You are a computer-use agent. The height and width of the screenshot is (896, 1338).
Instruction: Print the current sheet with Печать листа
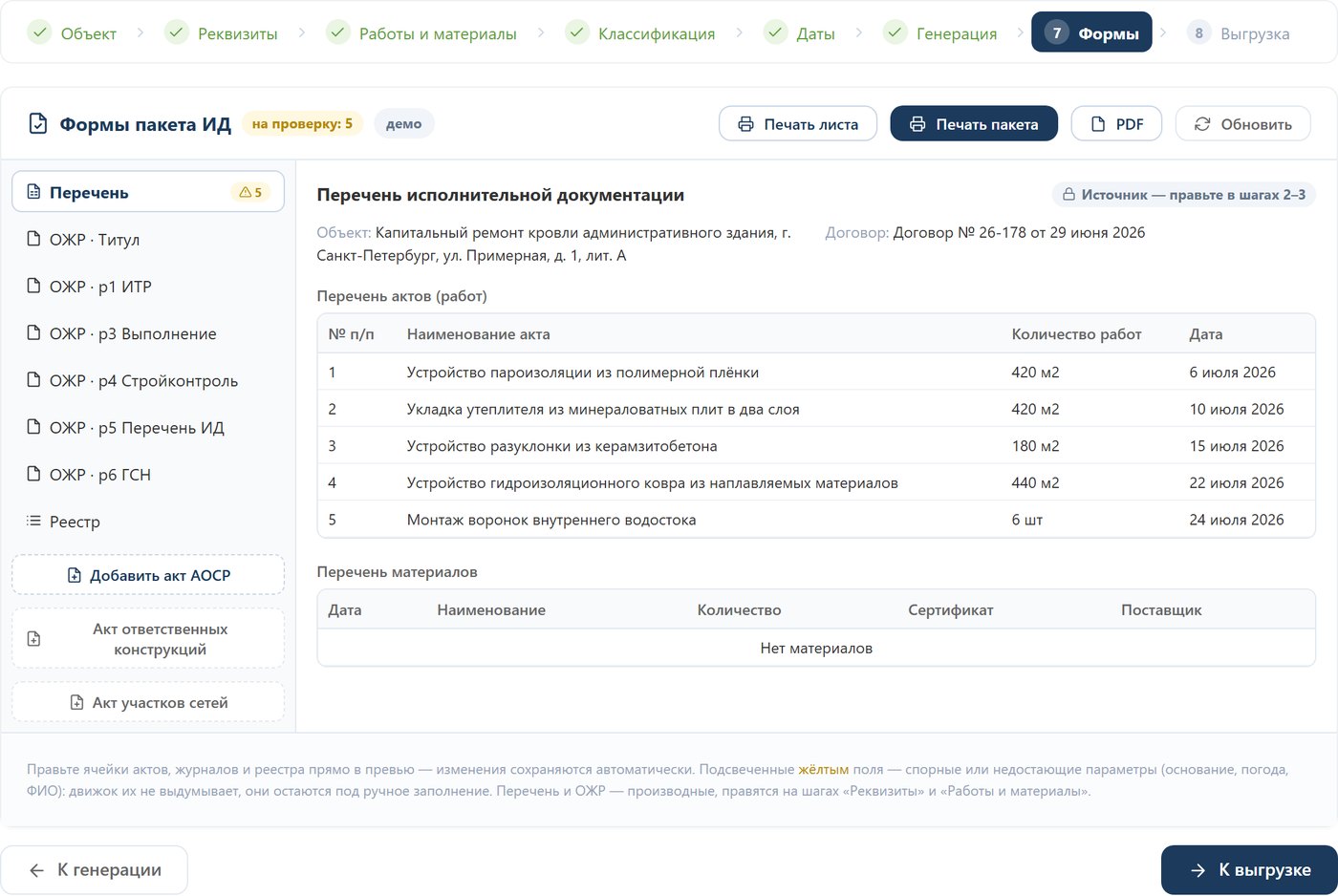point(798,124)
